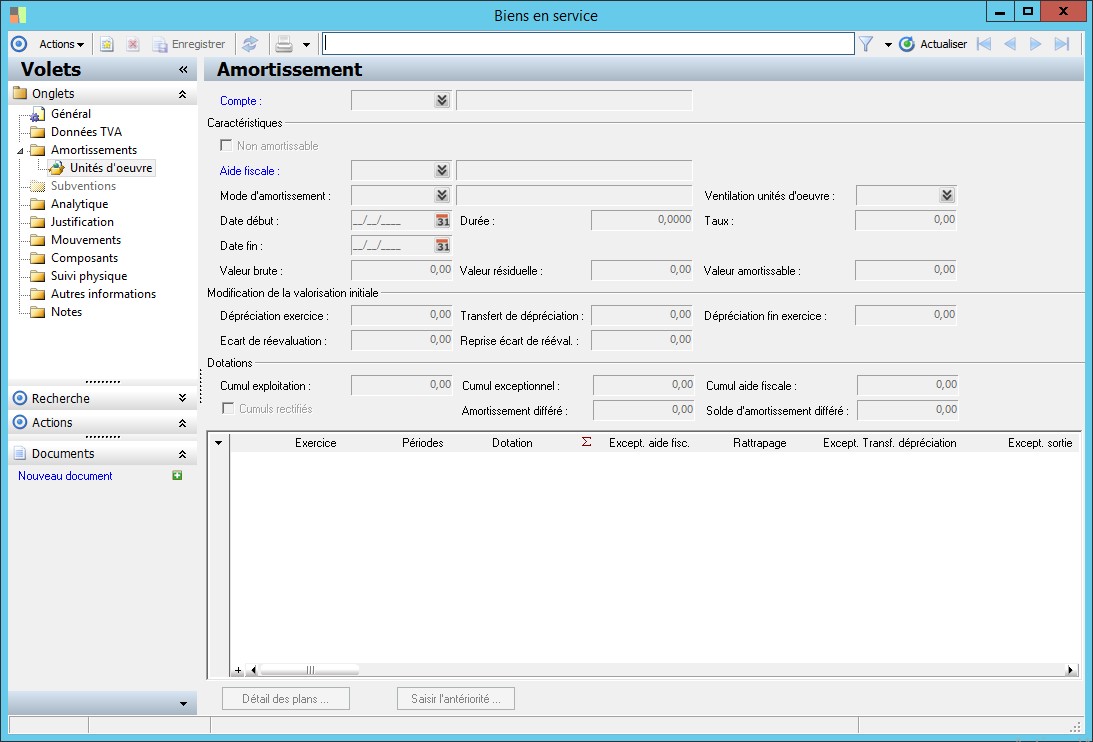Open the Analytique tab
The image size is (1093, 742).
tap(79, 204)
